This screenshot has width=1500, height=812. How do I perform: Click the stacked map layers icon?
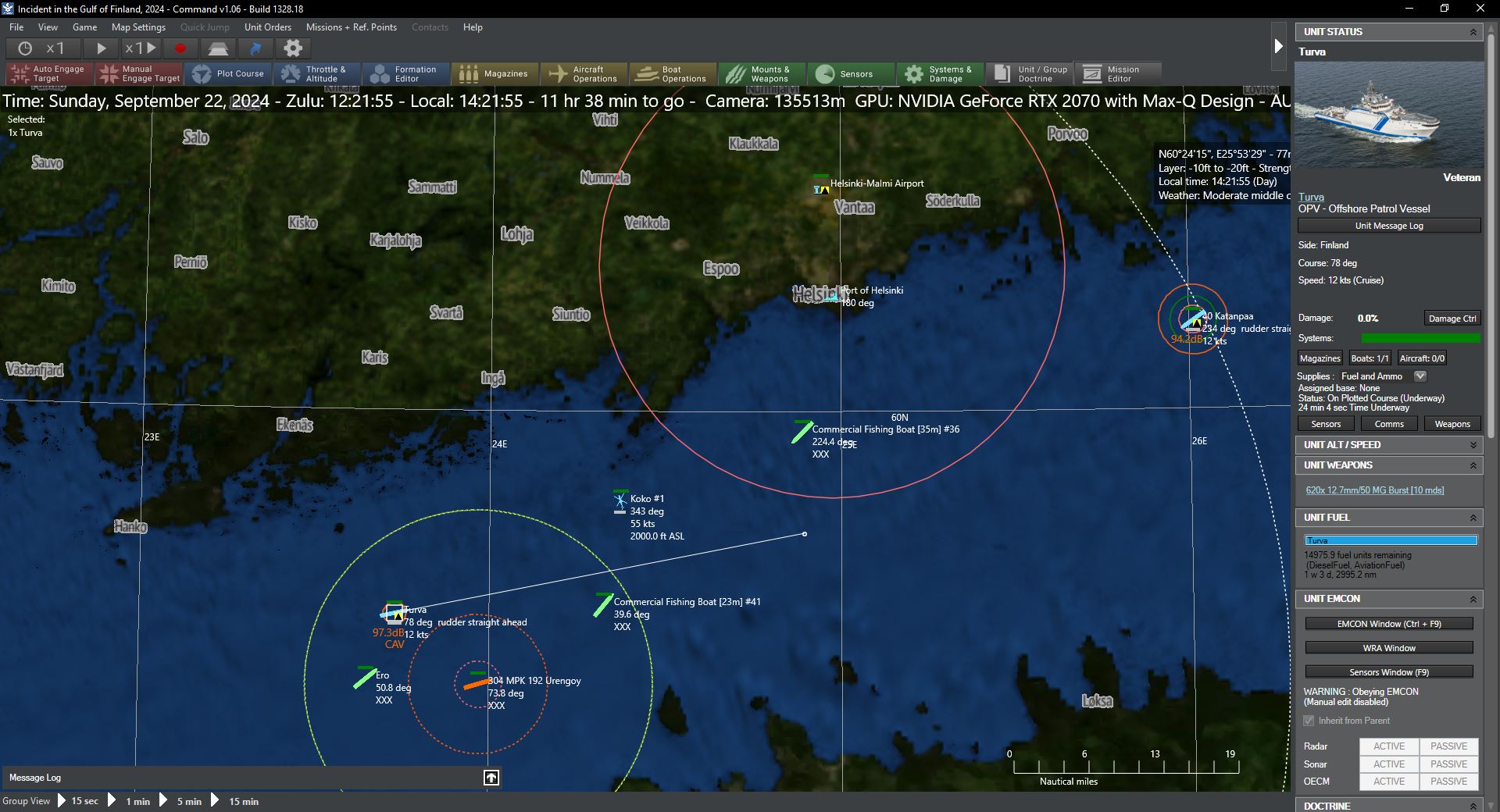pyautogui.click(x=218, y=48)
